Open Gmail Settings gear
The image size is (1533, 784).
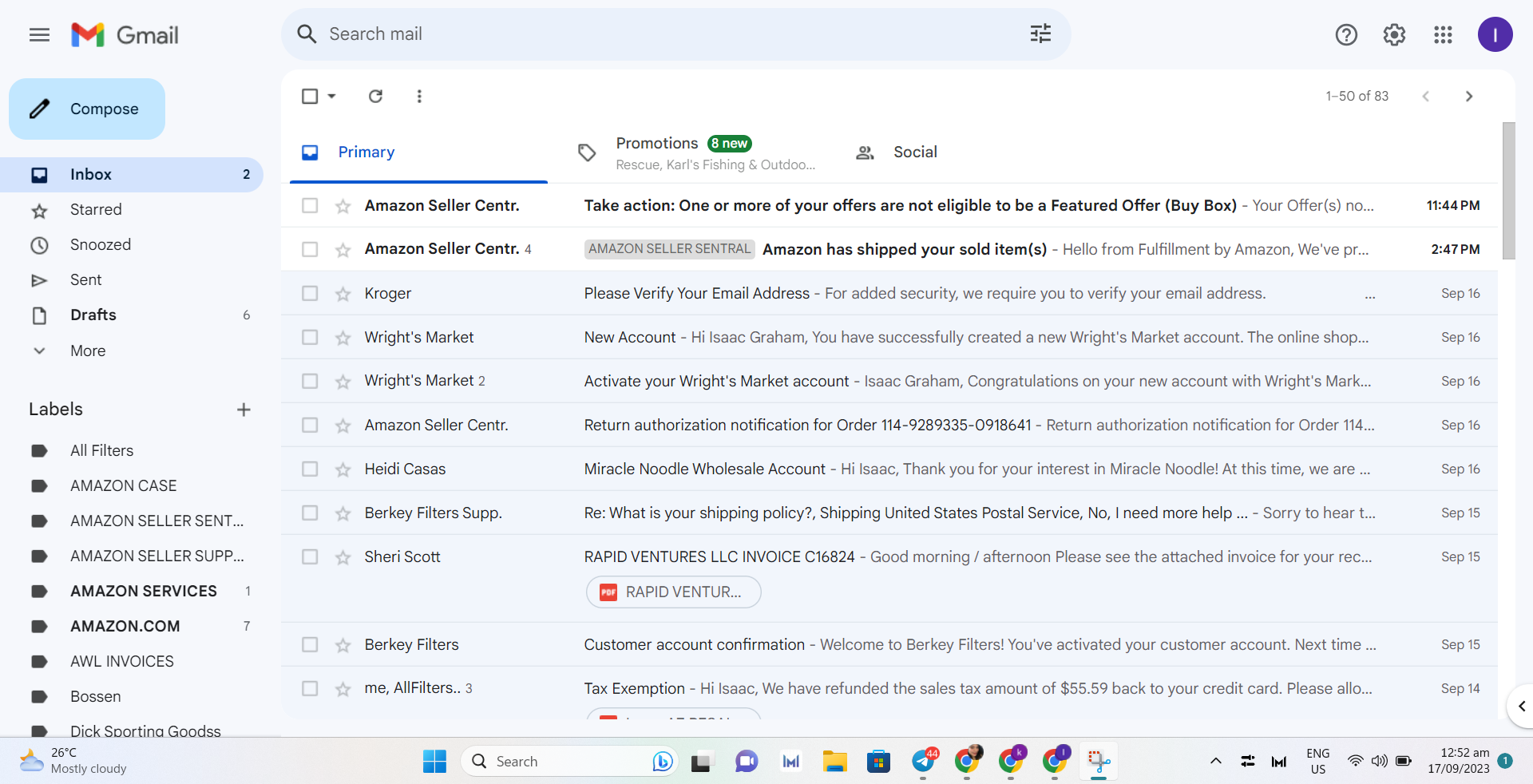pyautogui.click(x=1394, y=34)
